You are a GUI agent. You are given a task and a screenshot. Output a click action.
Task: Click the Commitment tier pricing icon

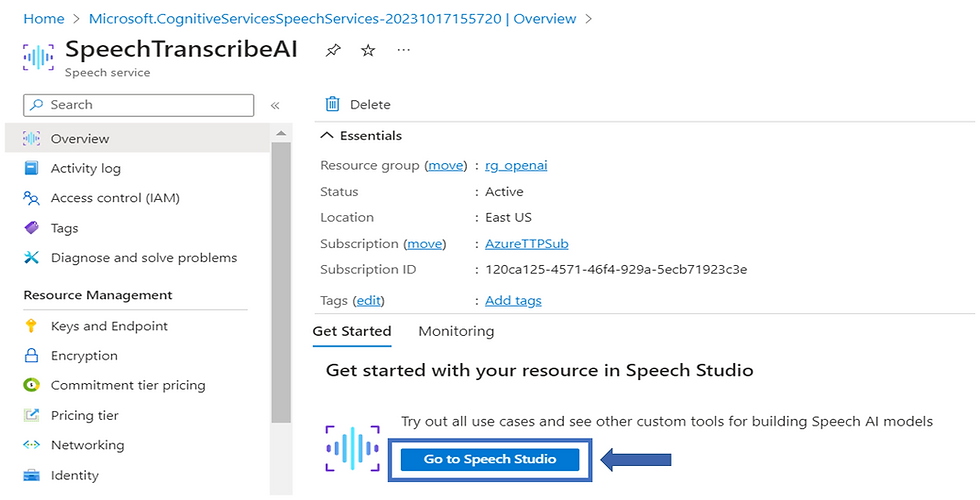point(31,385)
